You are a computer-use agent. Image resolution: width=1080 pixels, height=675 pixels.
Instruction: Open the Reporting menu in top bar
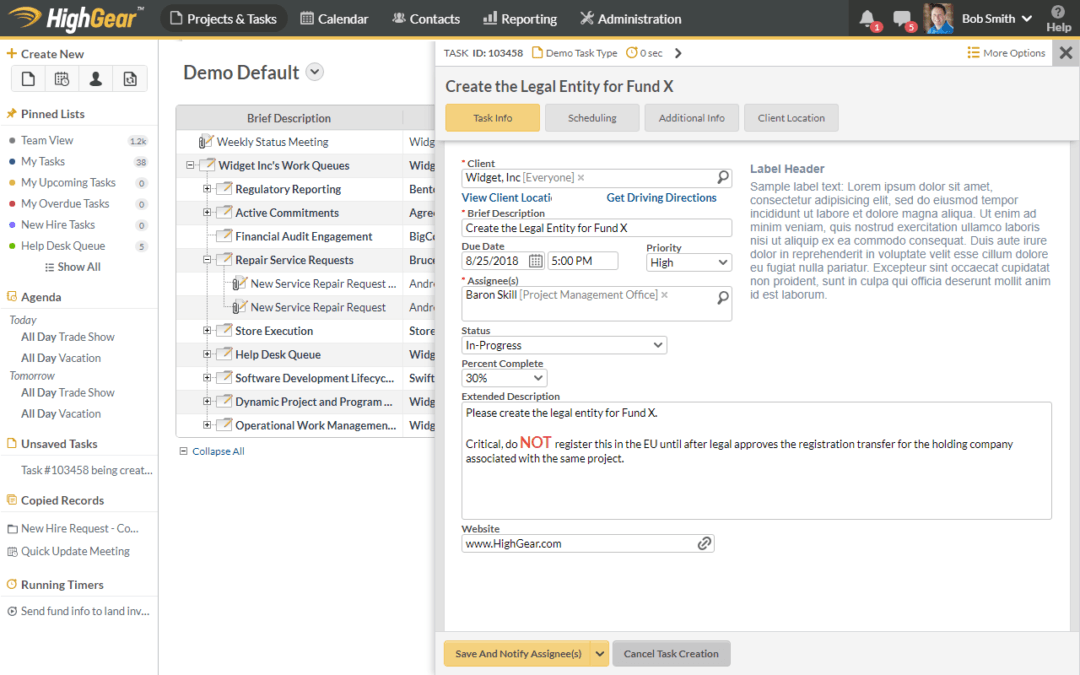(x=519, y=18)
